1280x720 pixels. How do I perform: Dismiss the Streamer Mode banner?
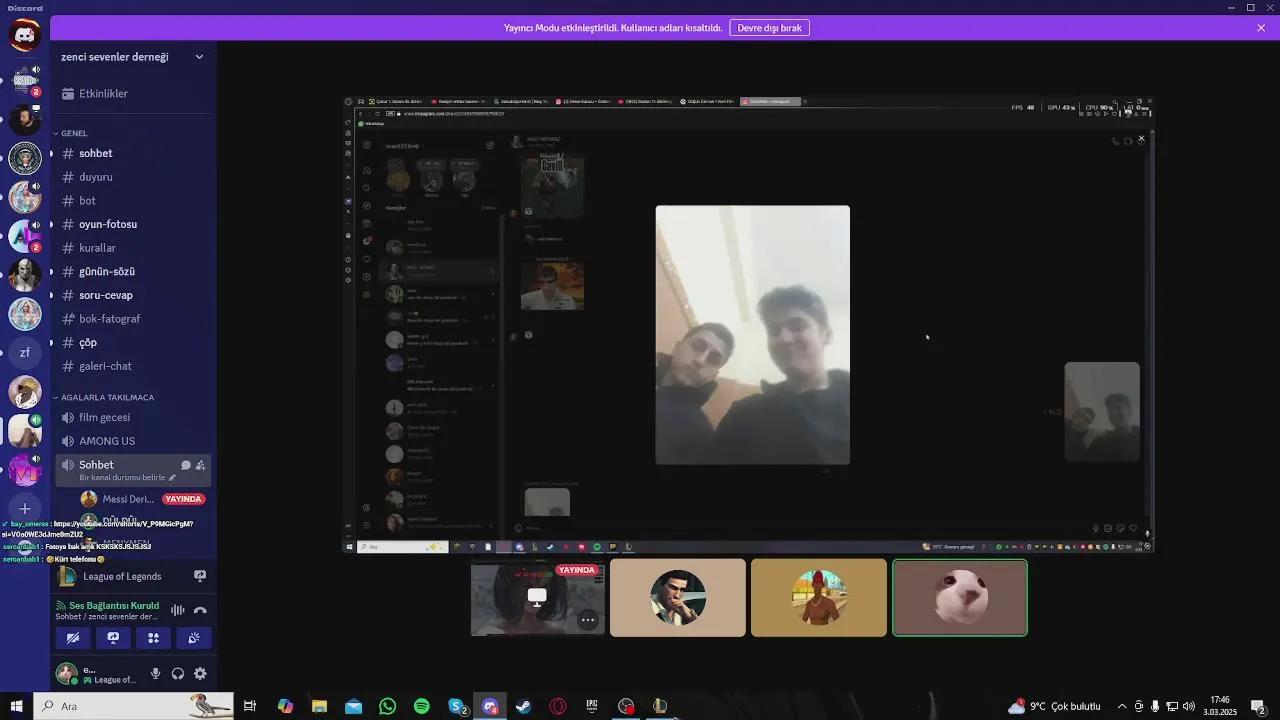click(1261, 28)
